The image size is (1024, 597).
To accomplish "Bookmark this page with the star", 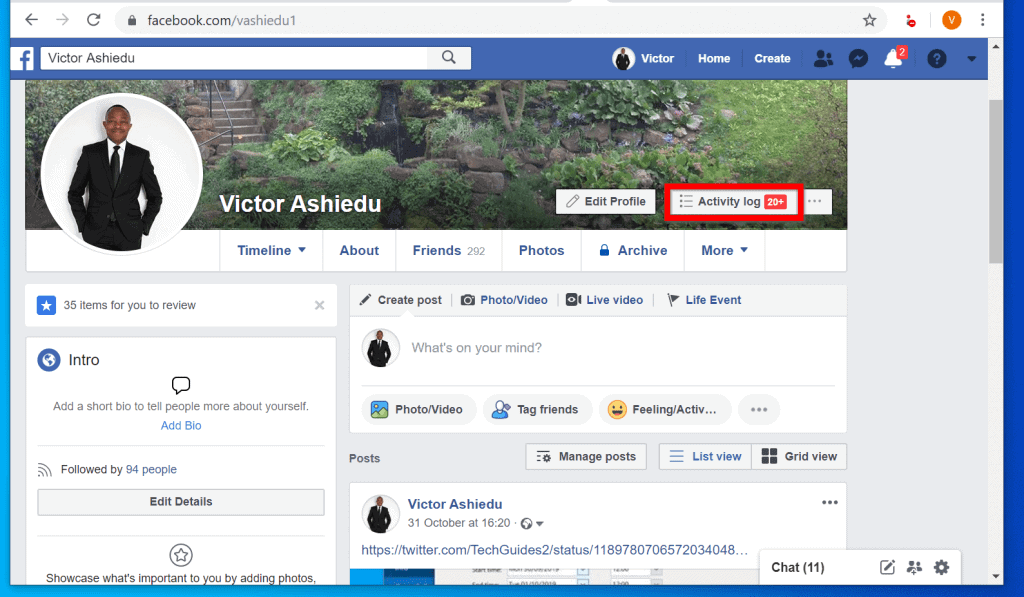I will (x=869, y=20).
